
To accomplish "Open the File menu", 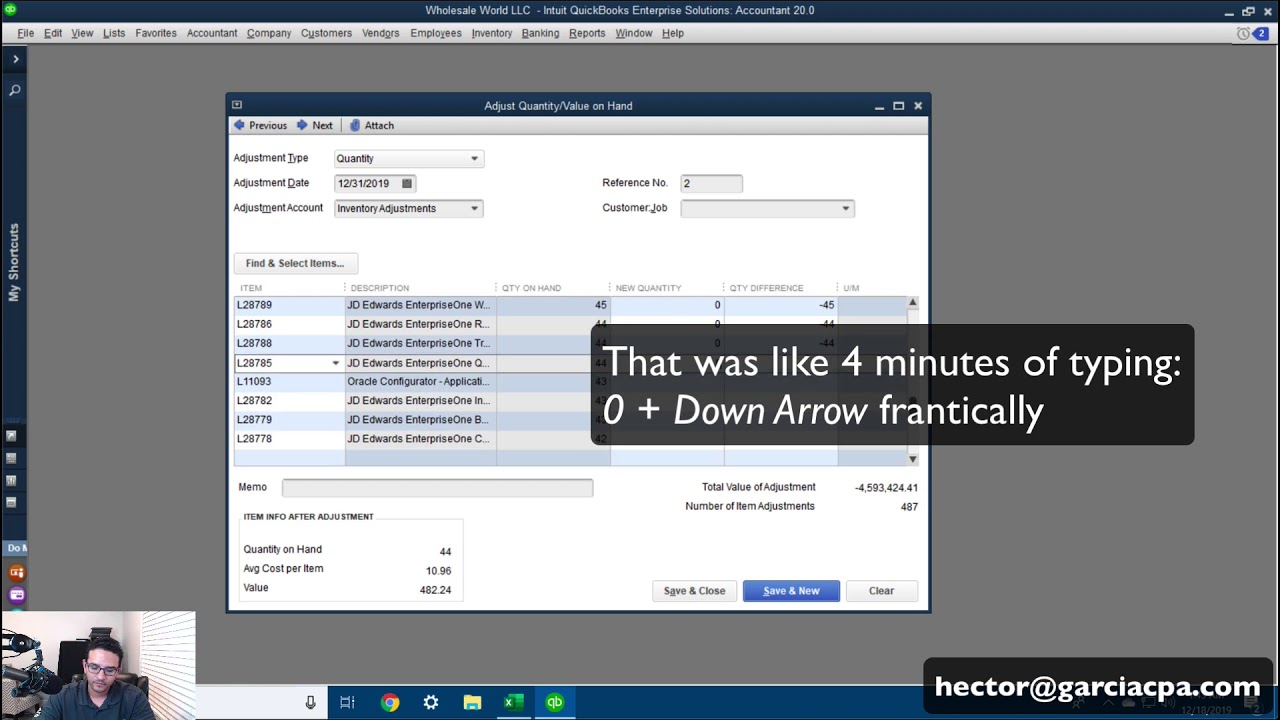I will [x=26, y=33].
